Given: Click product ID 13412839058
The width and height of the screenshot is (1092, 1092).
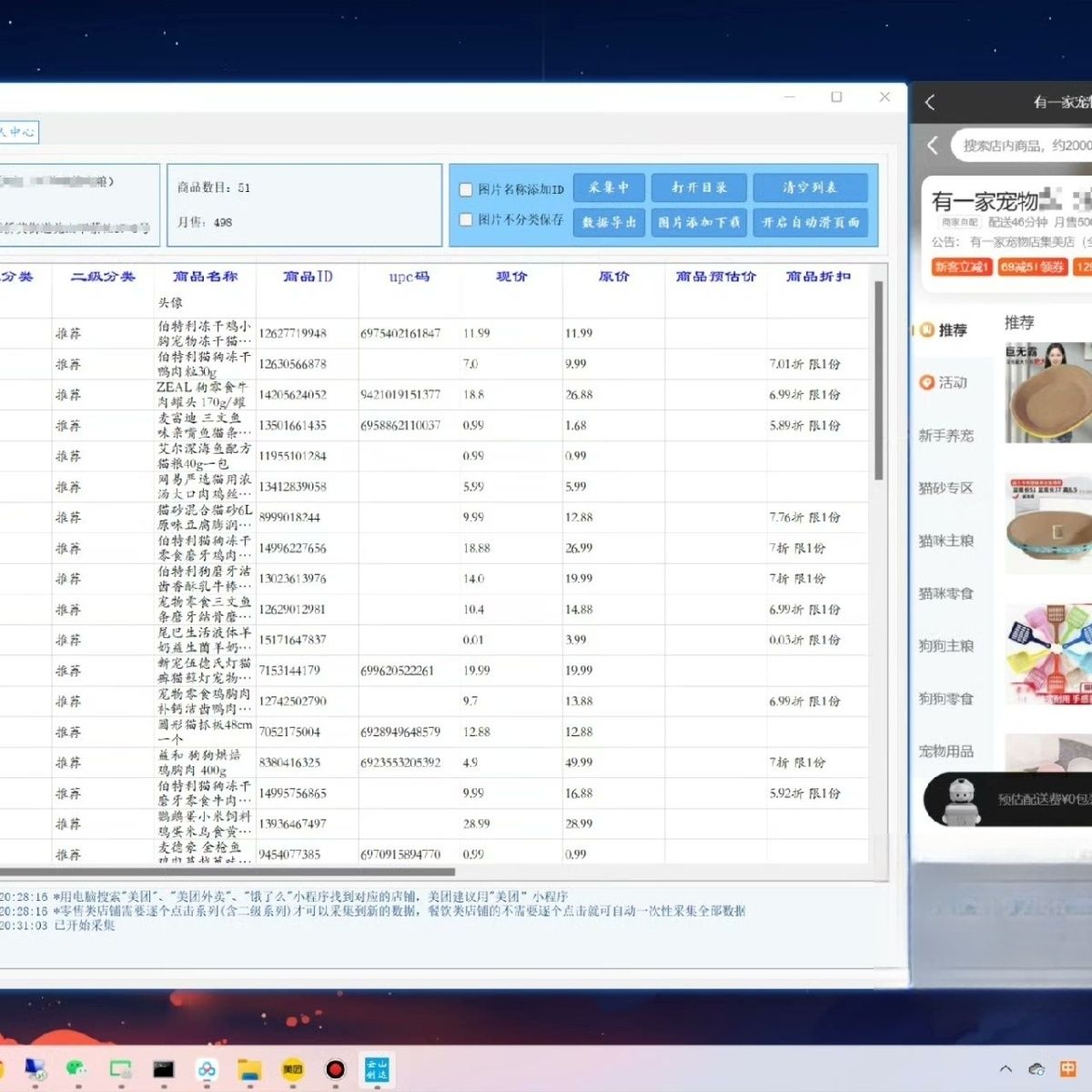Looking at the screenshot, I should click(x=292, y=487).
